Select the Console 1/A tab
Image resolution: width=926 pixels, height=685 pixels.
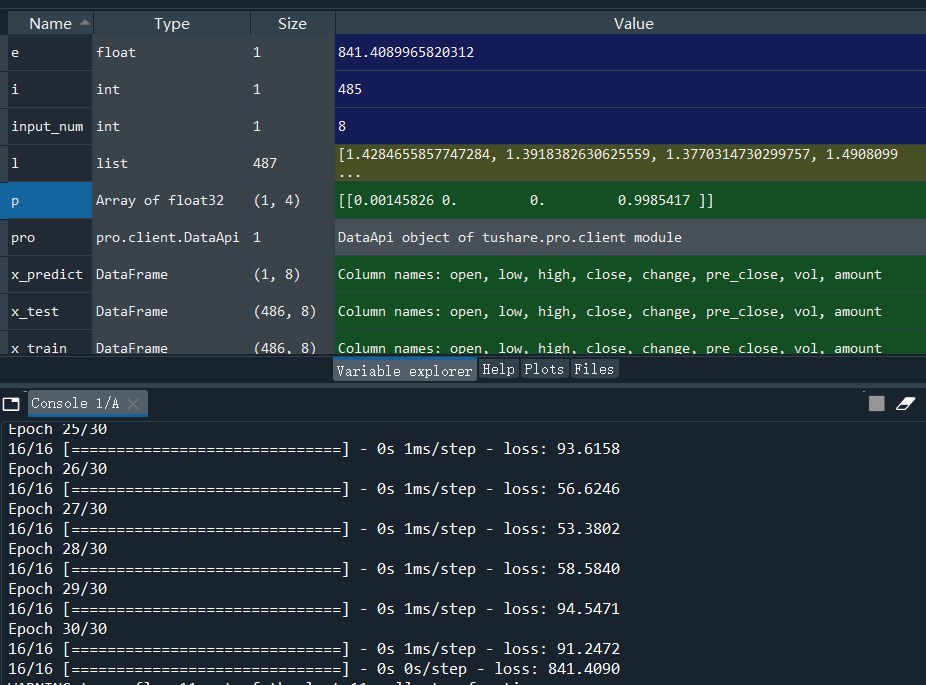click(87, 403)
